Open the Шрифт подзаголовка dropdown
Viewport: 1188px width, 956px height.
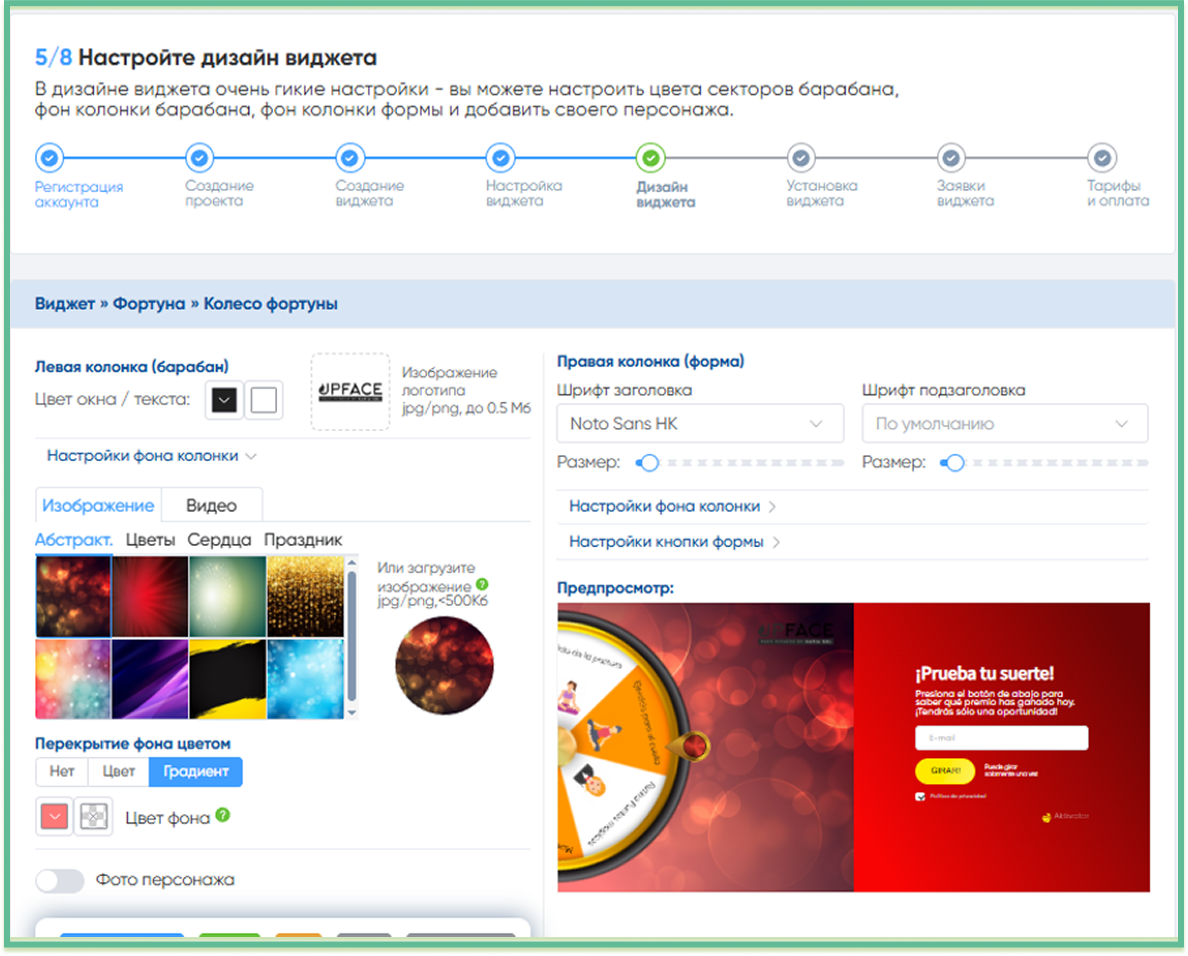[x=1004, y=424]
